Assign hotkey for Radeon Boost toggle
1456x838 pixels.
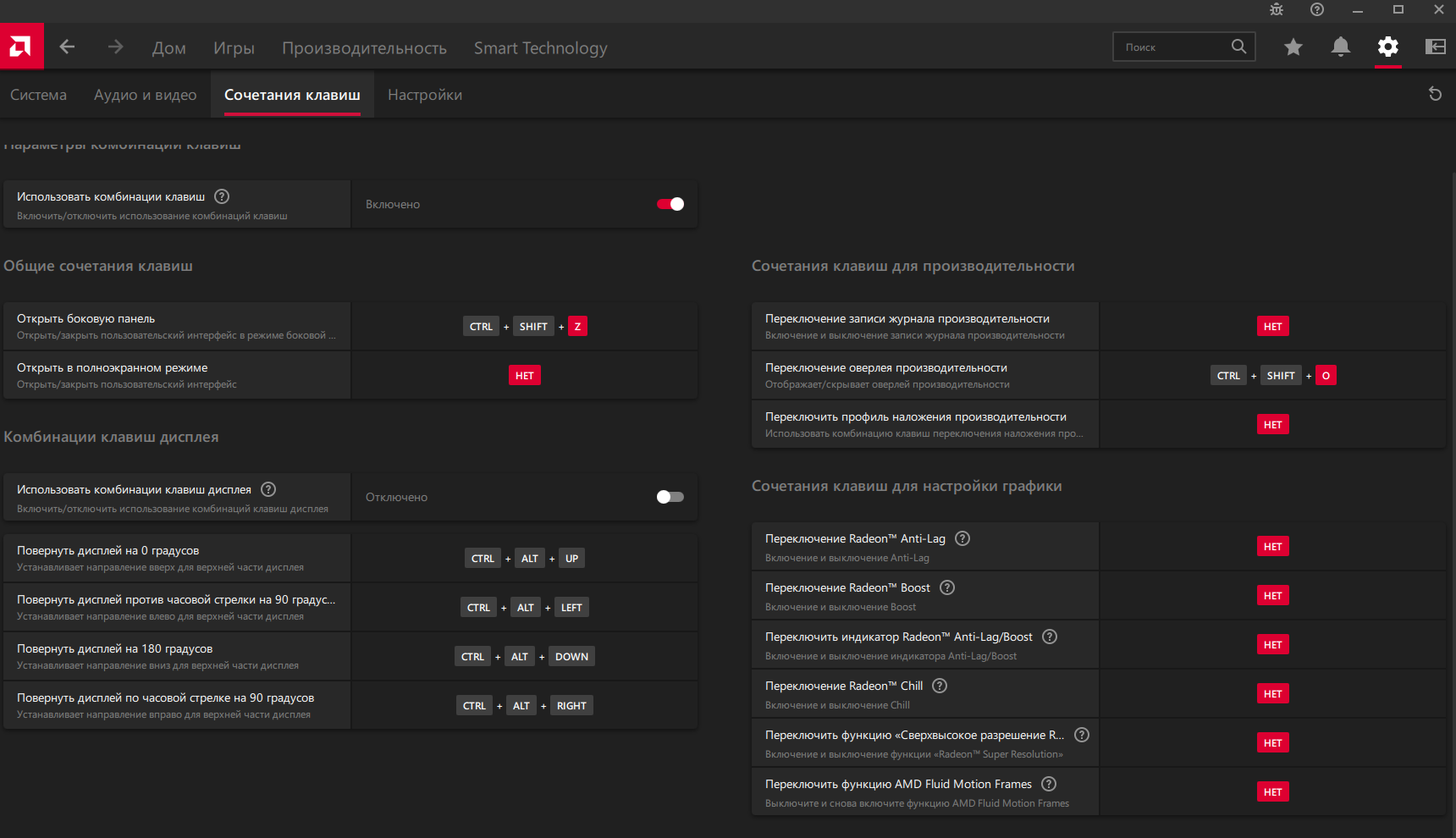1273,596
